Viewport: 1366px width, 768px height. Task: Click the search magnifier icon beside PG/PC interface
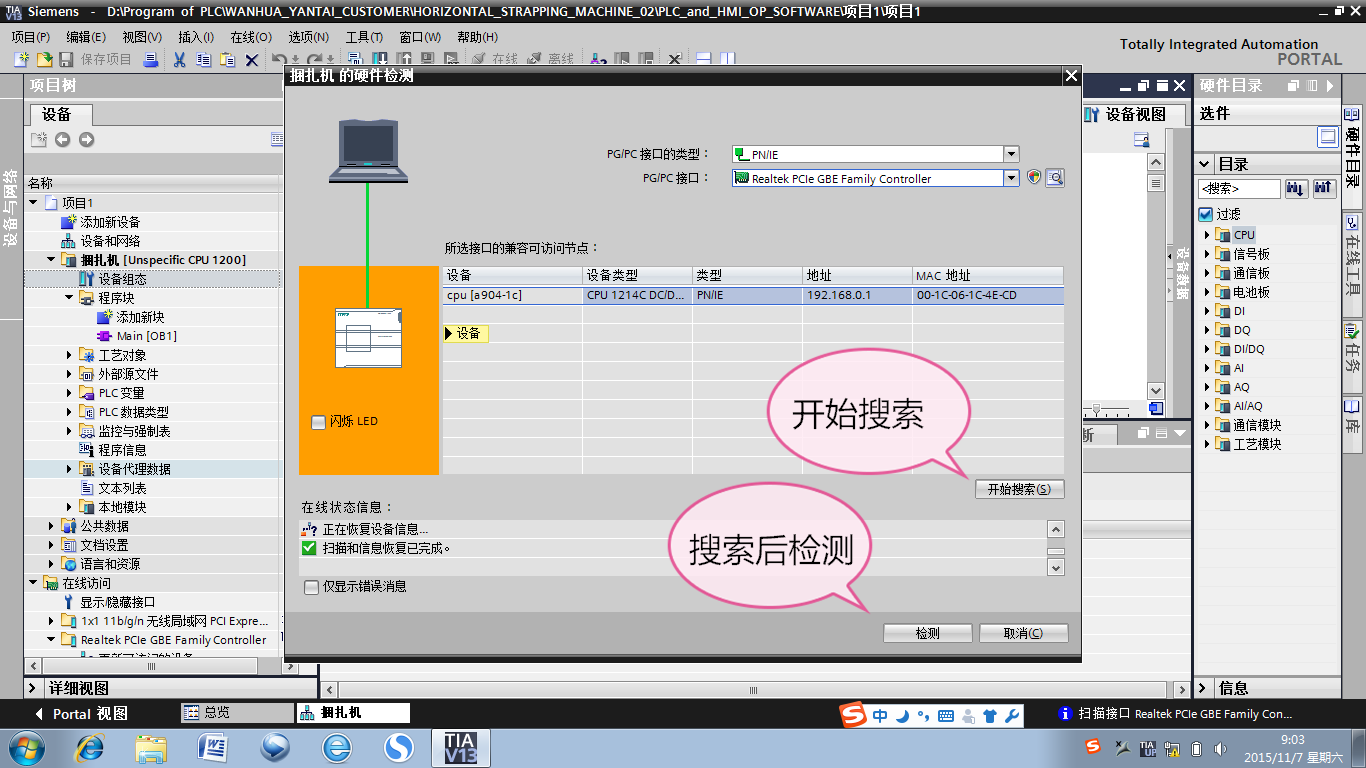pyautogui.click(x=1055, y=178)
